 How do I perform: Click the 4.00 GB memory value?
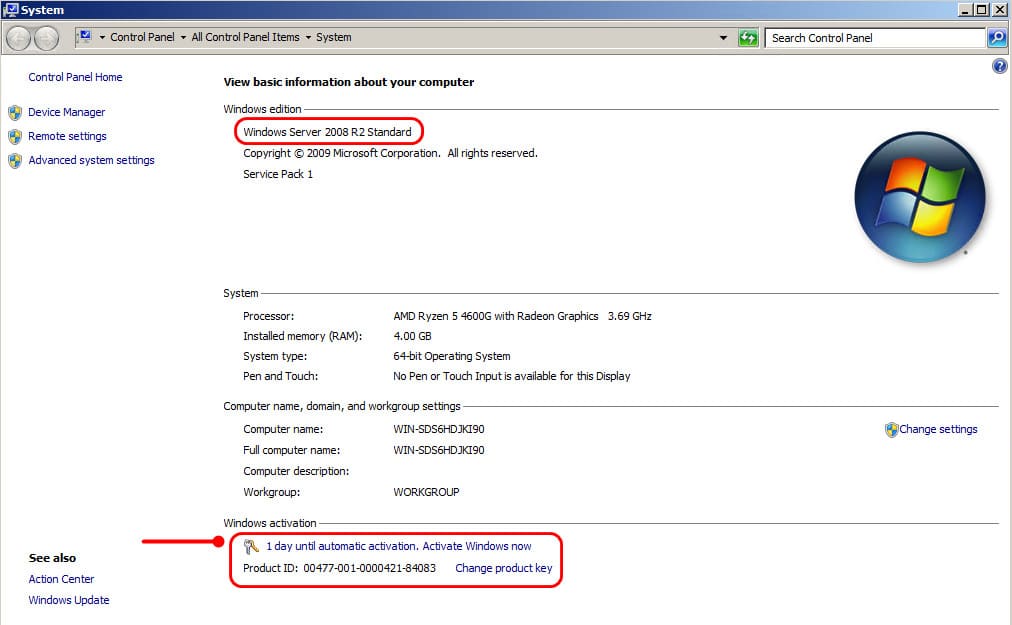[412, 336]
